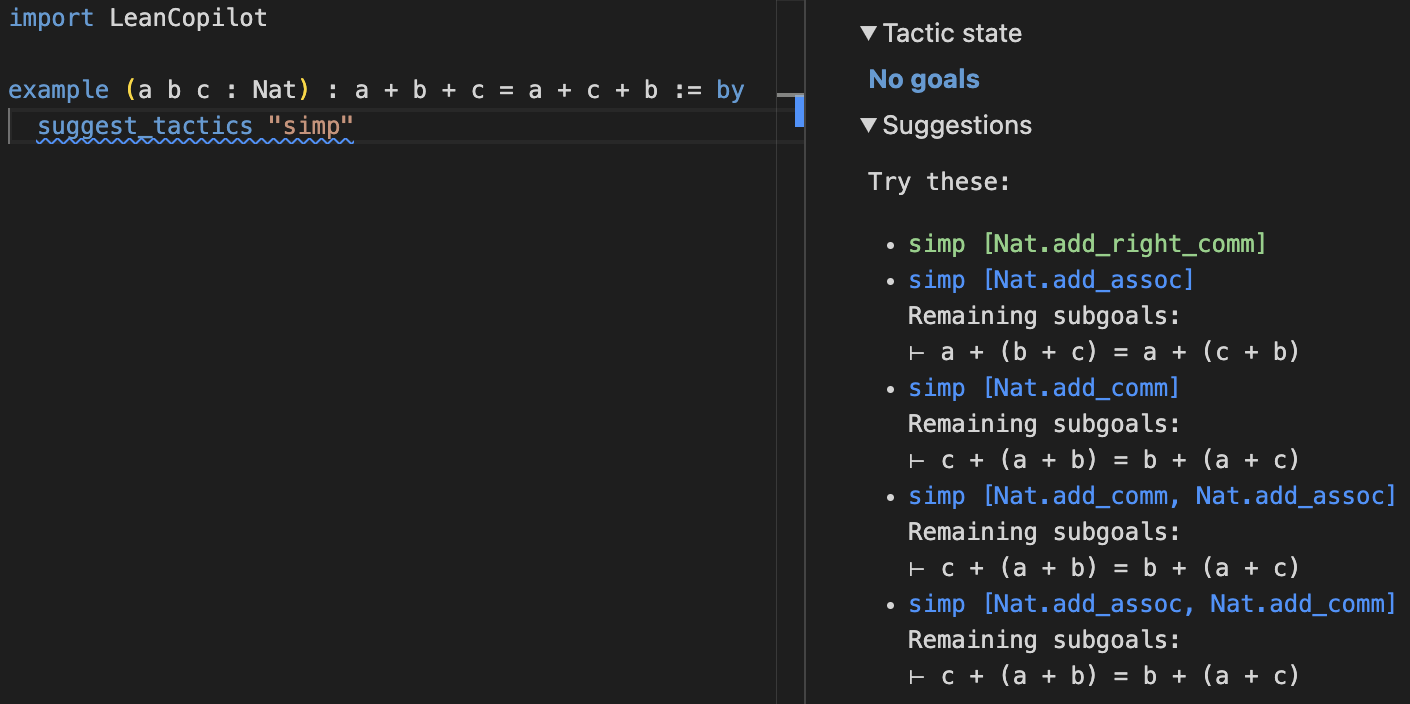Click the bullet beside simp [Nat.add_comm]

891,387
